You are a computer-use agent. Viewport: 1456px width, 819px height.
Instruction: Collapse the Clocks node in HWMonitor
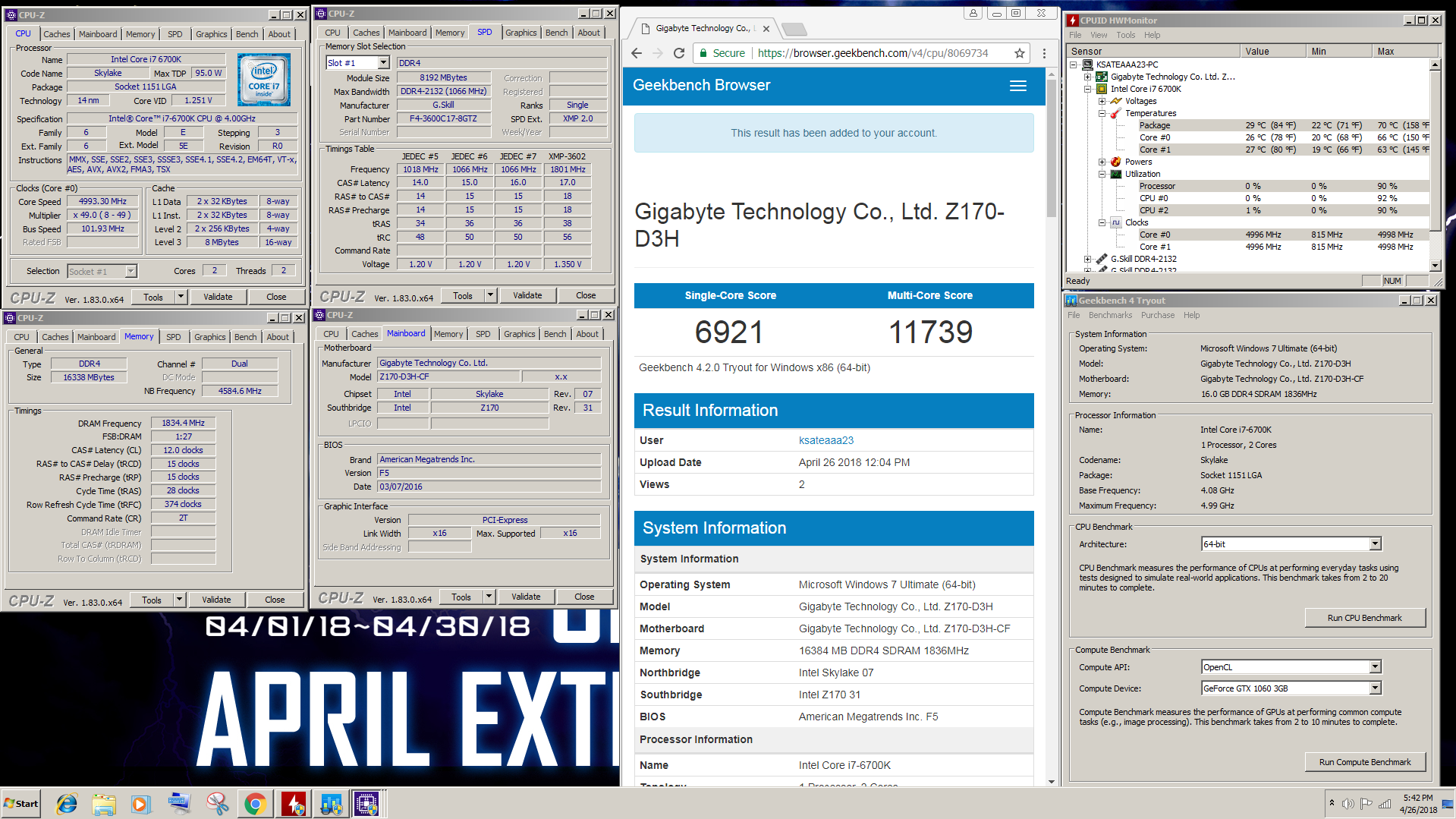1102,222
